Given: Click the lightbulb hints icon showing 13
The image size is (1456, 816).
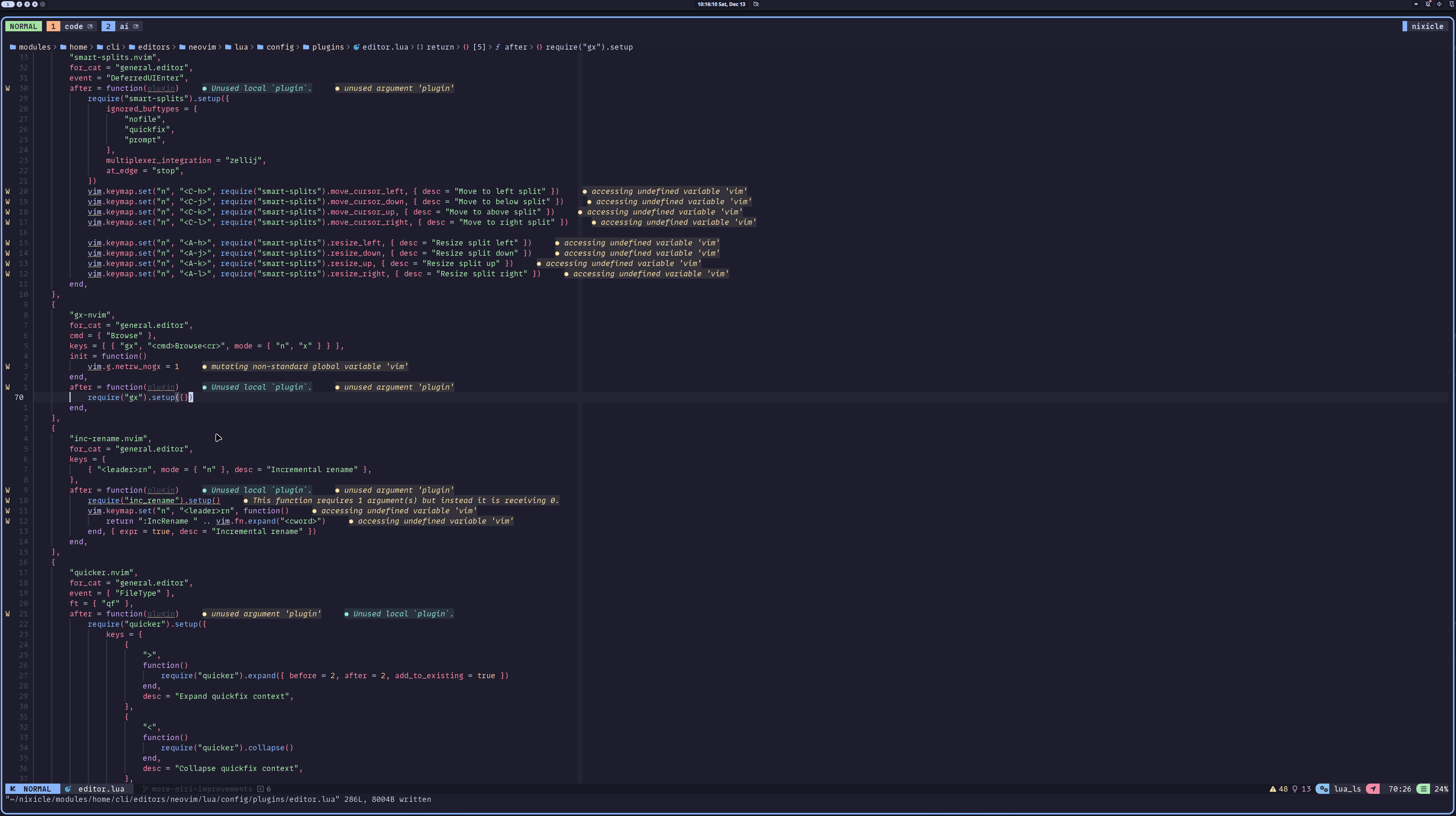Looking at the screenshot, I should [1295, 789].
